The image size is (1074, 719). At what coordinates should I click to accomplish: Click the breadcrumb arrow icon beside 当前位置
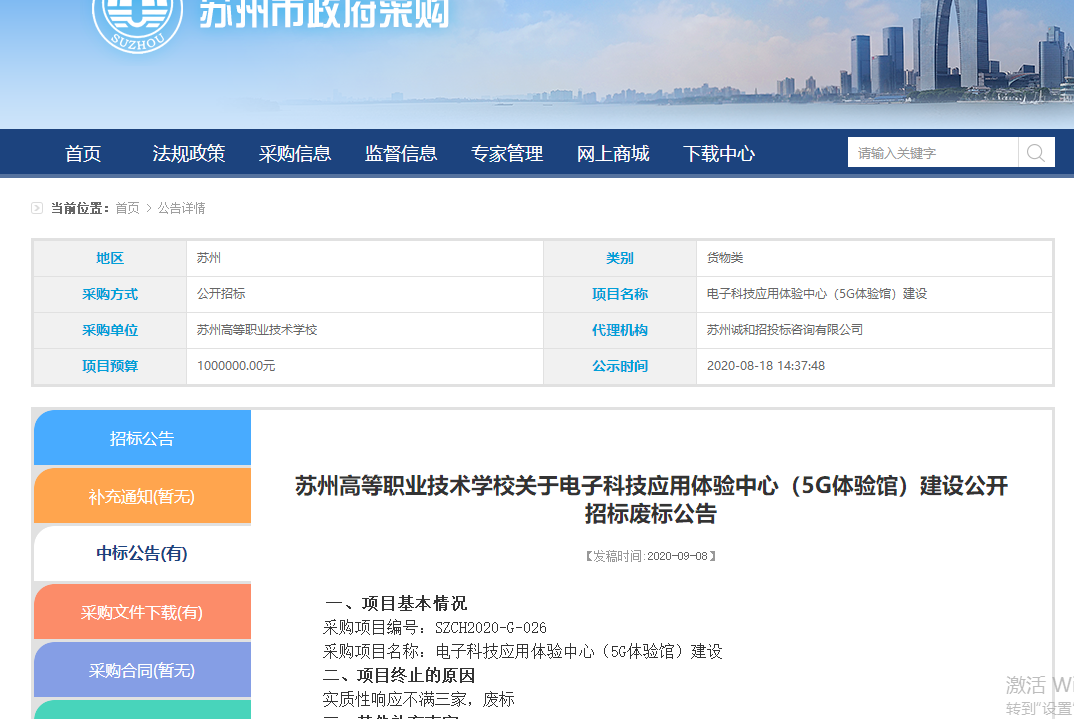point(37,208)
